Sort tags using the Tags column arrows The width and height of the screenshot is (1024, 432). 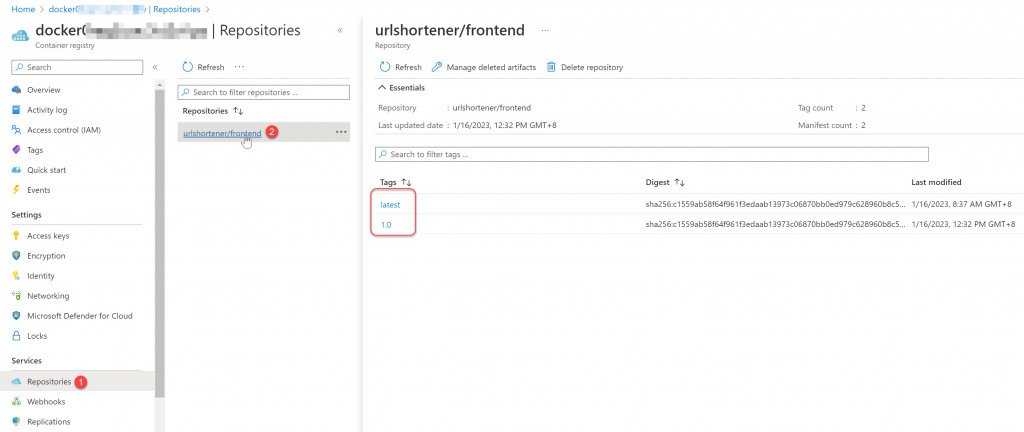pos(407,183)
